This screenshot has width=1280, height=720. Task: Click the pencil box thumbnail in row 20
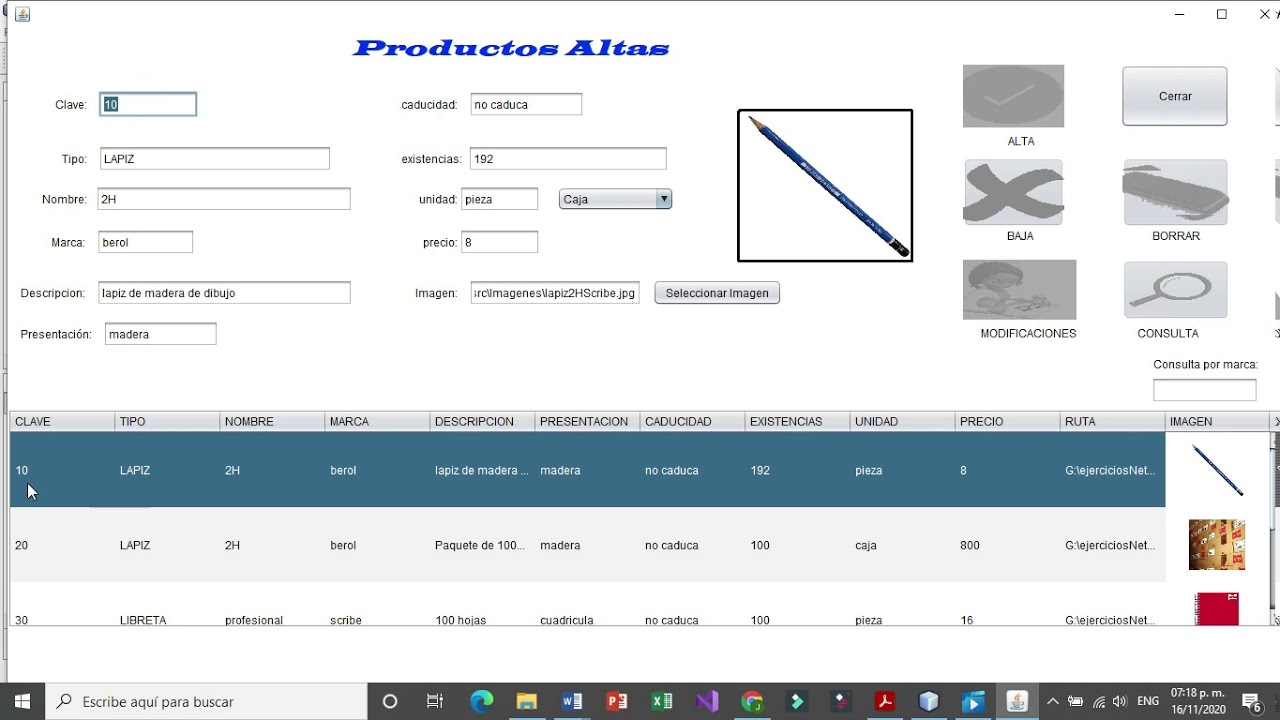(x=1217, y=545)
